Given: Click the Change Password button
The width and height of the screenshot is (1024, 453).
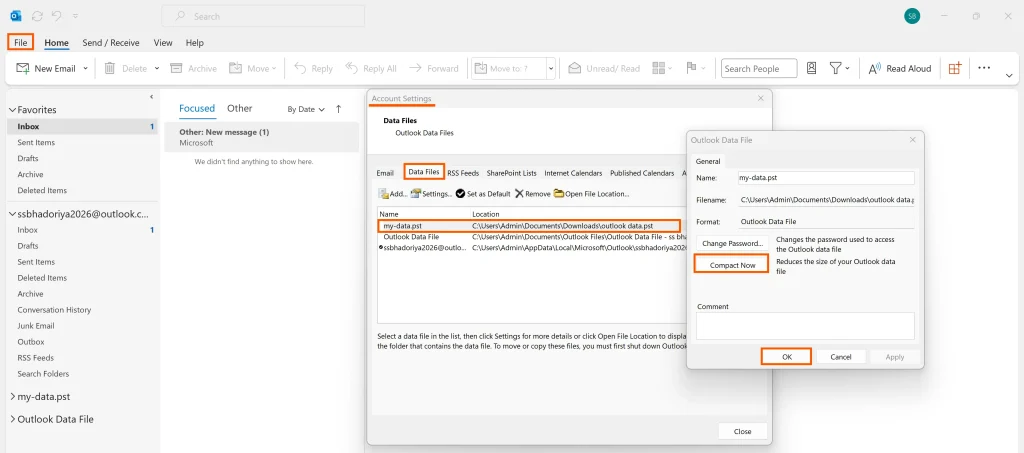Looking at the screenshot, I should (x=732, y=243).
